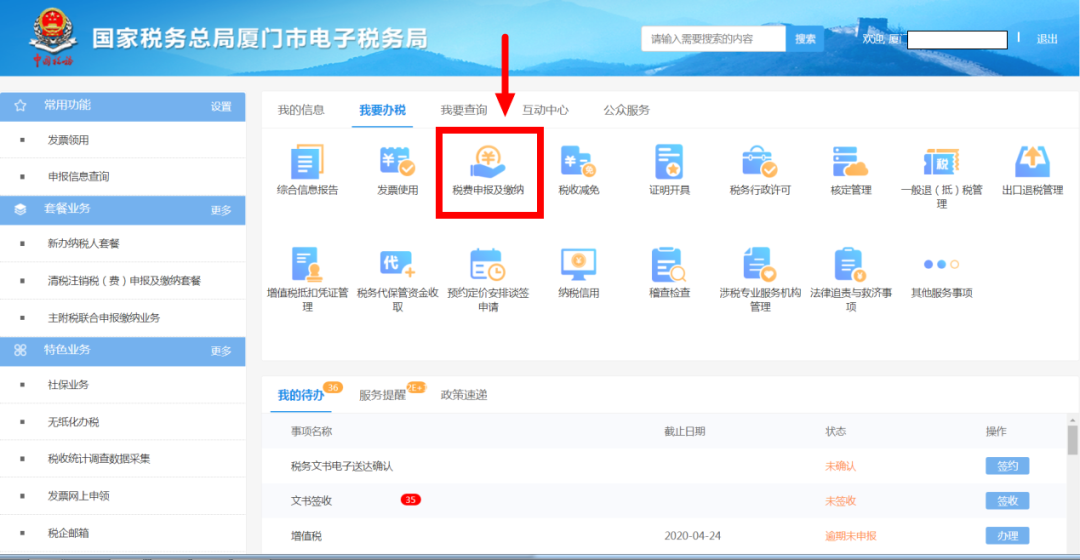Select the 我的待办 tab
Viewport: 1080px width, 560px height.
tap(300, 395)
